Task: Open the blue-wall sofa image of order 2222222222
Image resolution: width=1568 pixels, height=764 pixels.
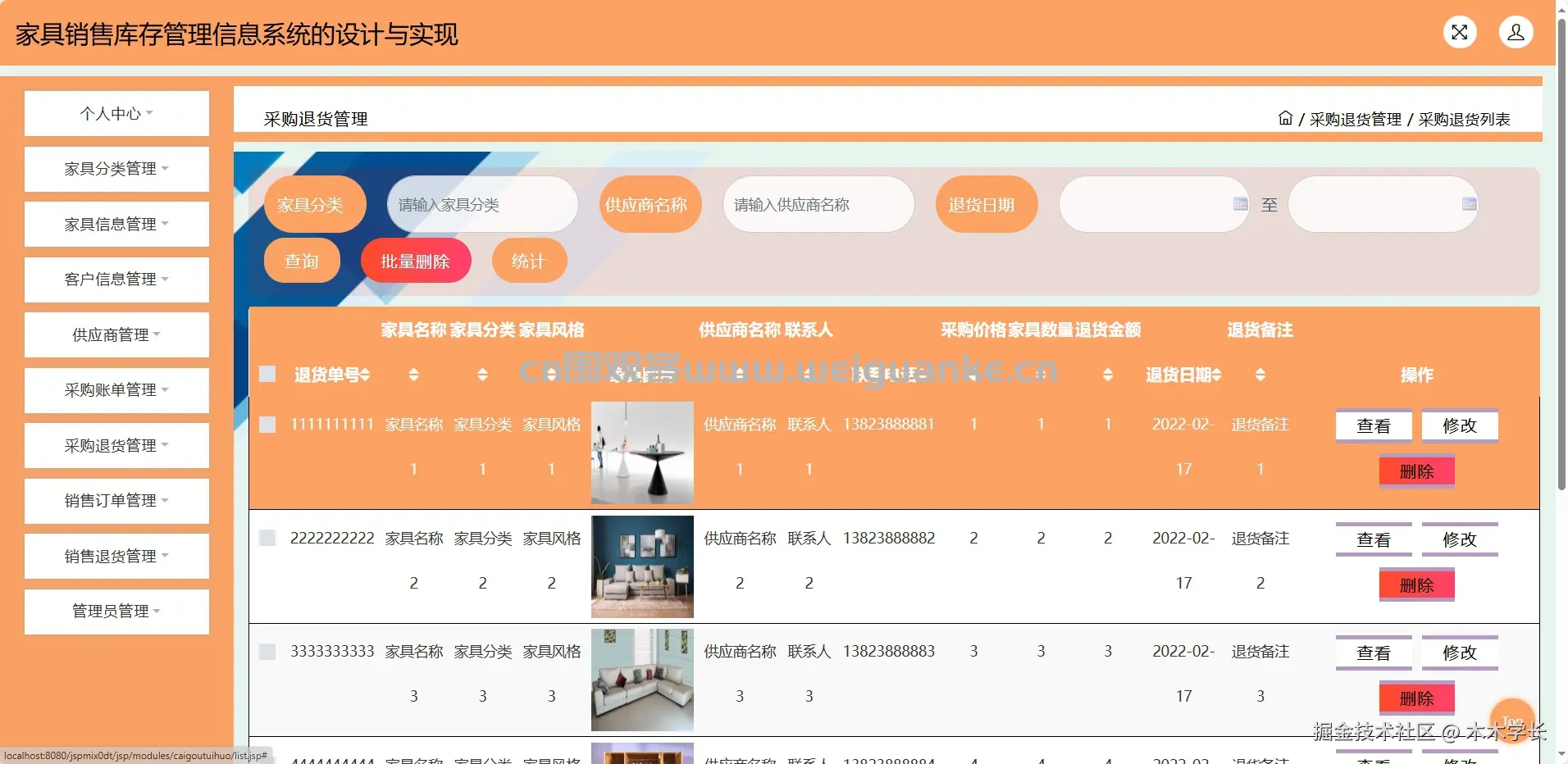Action: point(642,566)
